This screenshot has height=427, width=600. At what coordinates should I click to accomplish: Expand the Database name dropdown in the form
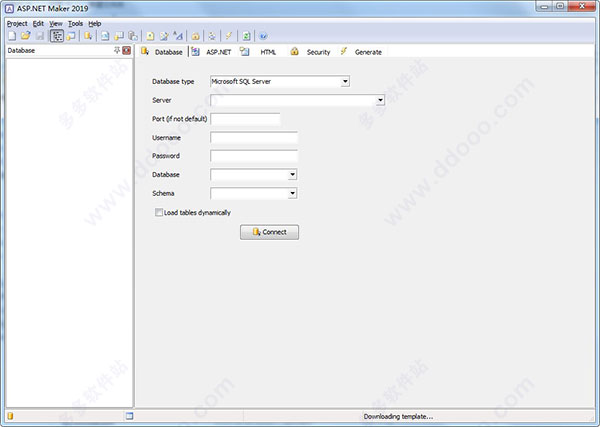point(292,174)
